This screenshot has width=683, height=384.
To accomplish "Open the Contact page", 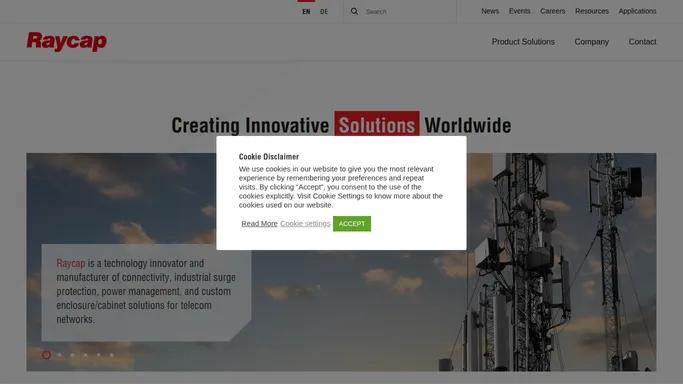I will point(642,42).
